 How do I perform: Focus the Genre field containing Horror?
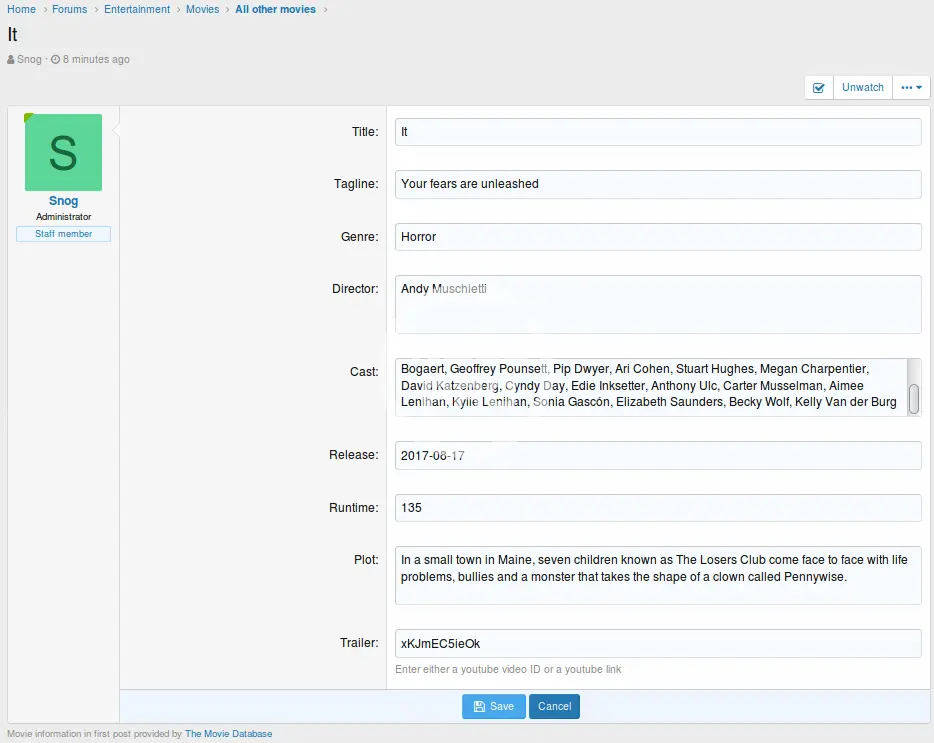(x=657, y=237)
